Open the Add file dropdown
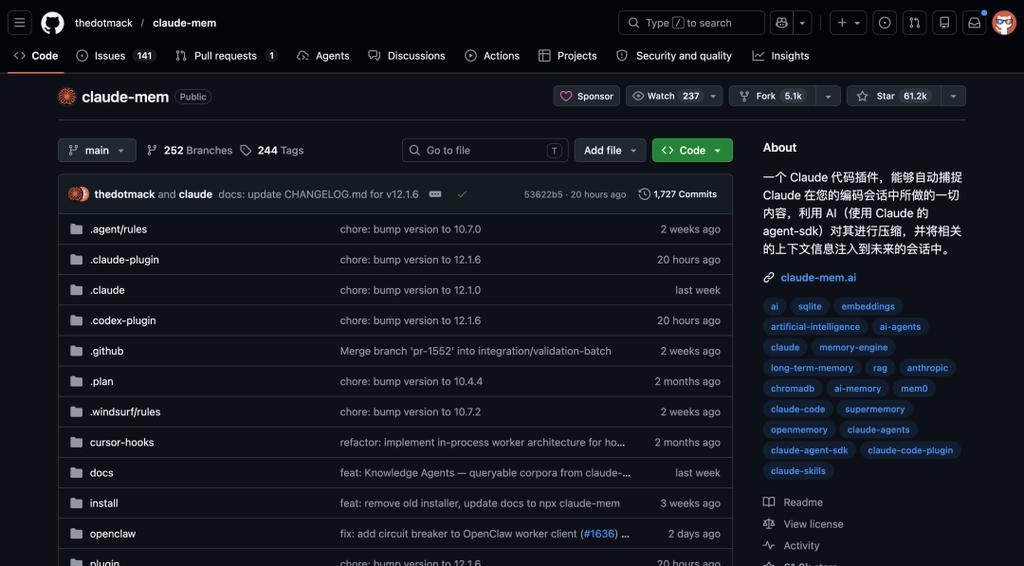 (x=609, y=150)
